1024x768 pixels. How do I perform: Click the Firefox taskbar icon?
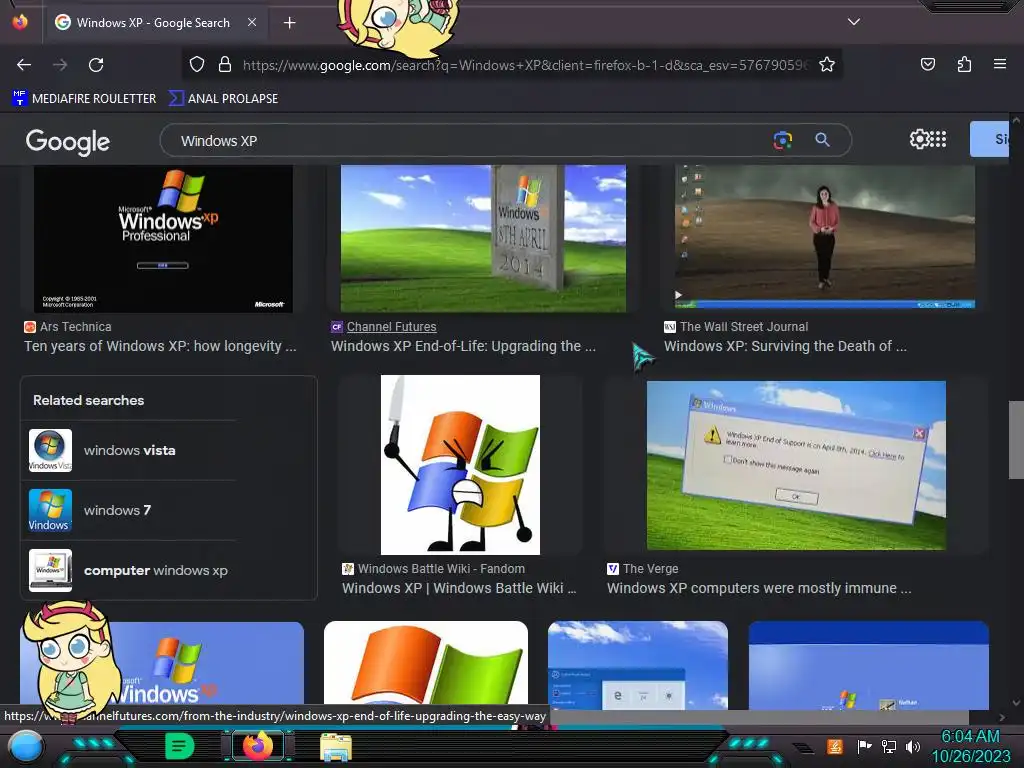258,746
